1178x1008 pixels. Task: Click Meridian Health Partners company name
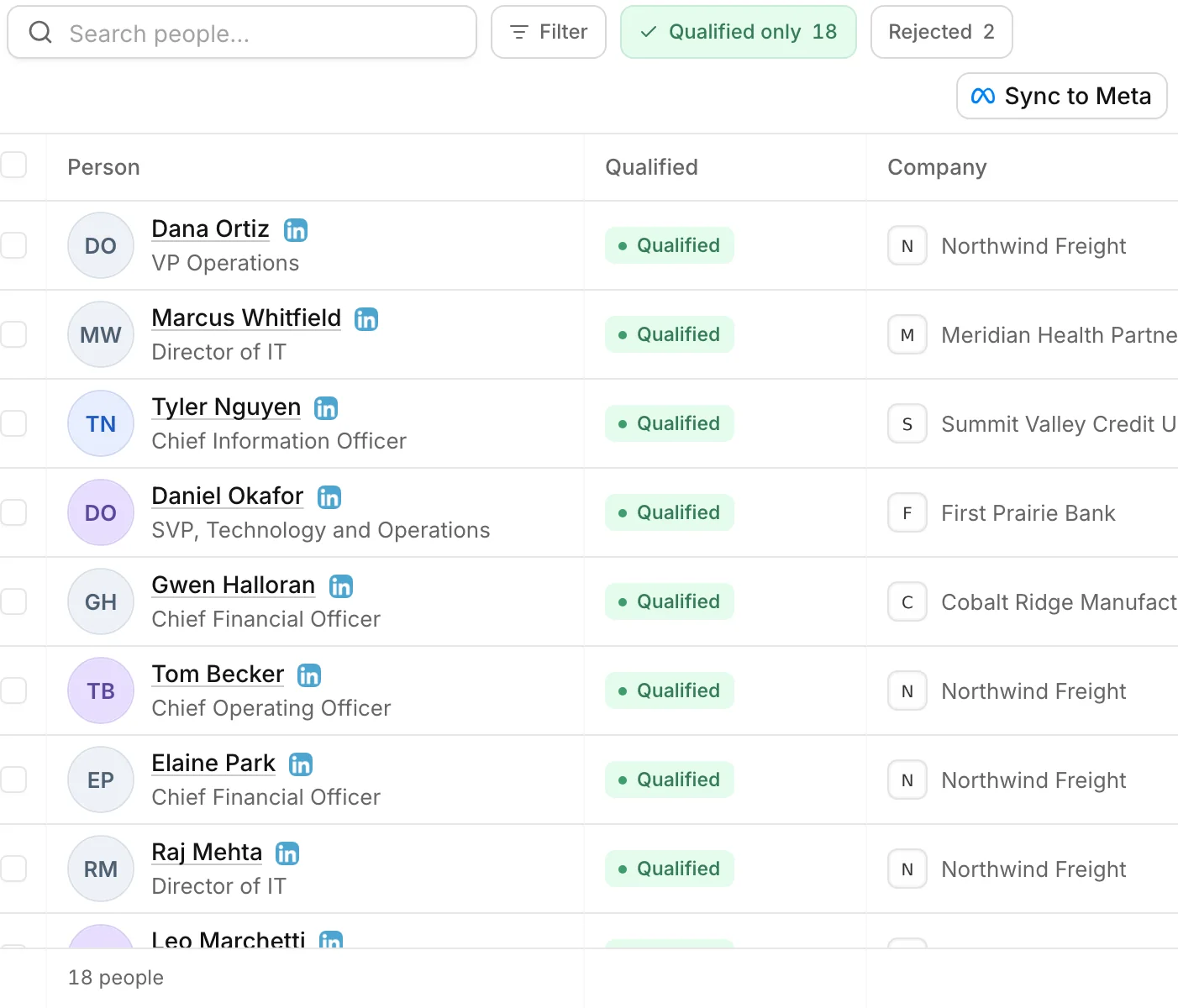(1060, 335)
